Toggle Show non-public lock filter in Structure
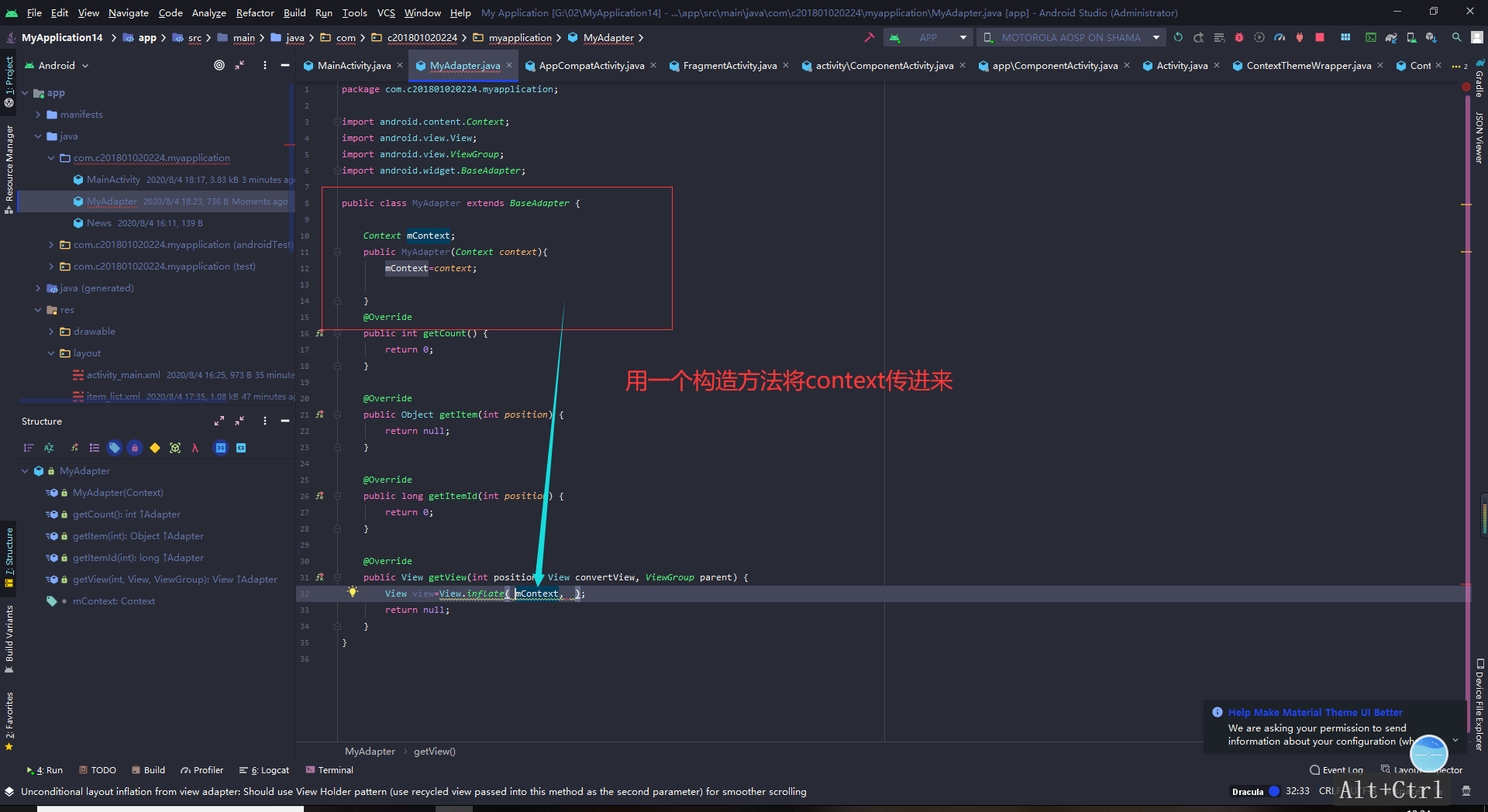Viewport: 1488px width, 812px height. [135, 448]
